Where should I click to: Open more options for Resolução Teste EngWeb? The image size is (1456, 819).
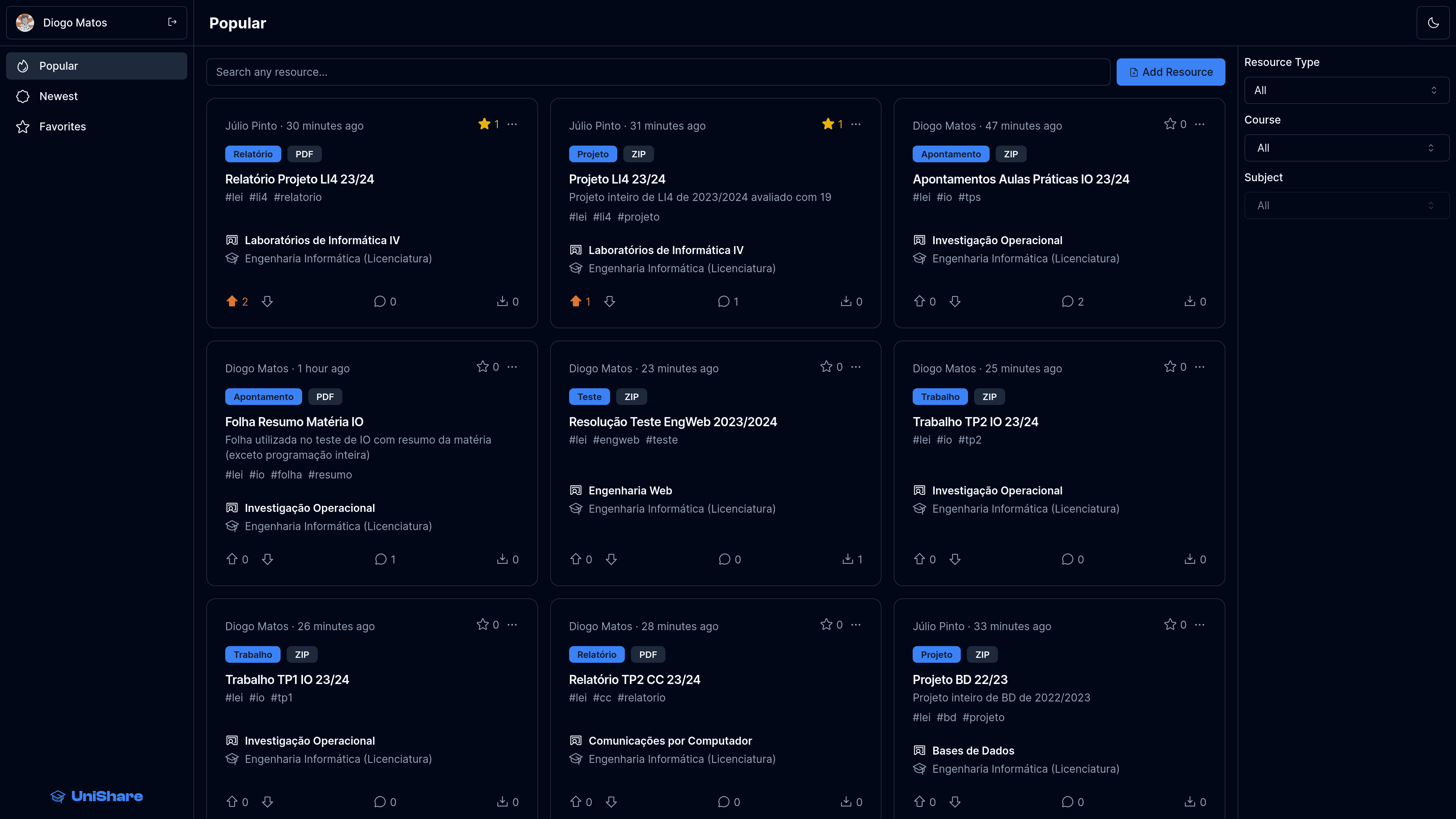[x=856, y=367]
